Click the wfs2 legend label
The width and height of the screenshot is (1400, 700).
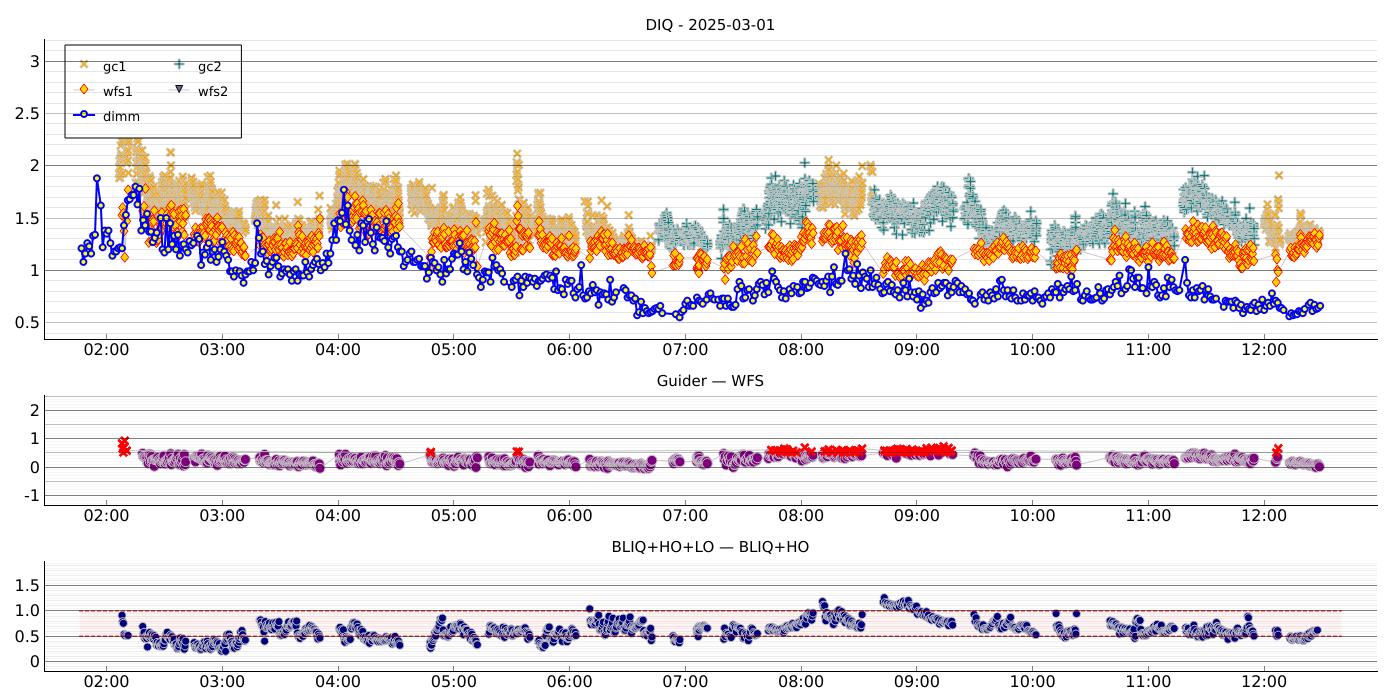pyautogui.click(x=212, y=91)
